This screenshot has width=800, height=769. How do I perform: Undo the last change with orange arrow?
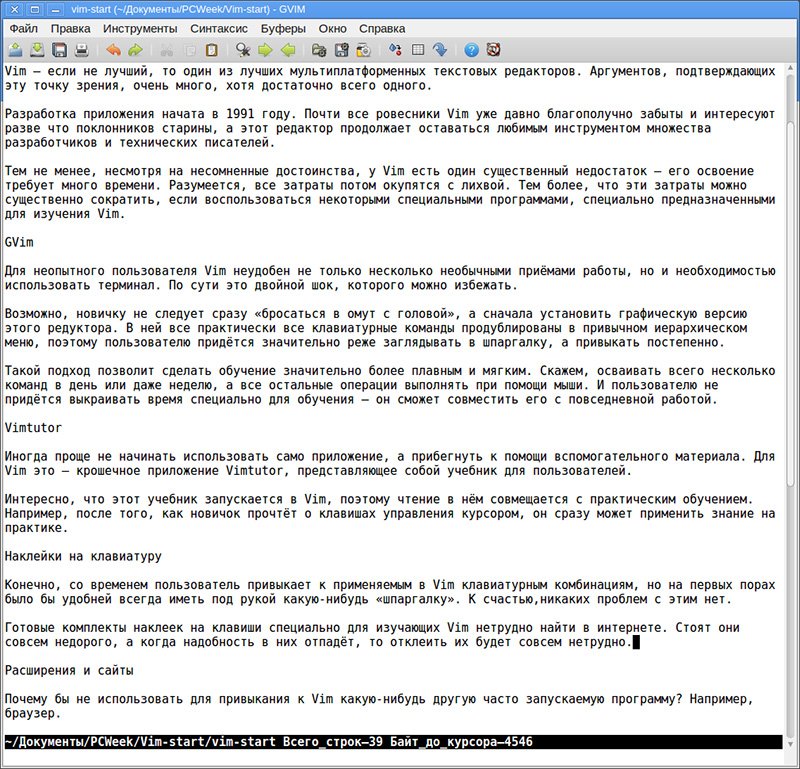(113, 50)
